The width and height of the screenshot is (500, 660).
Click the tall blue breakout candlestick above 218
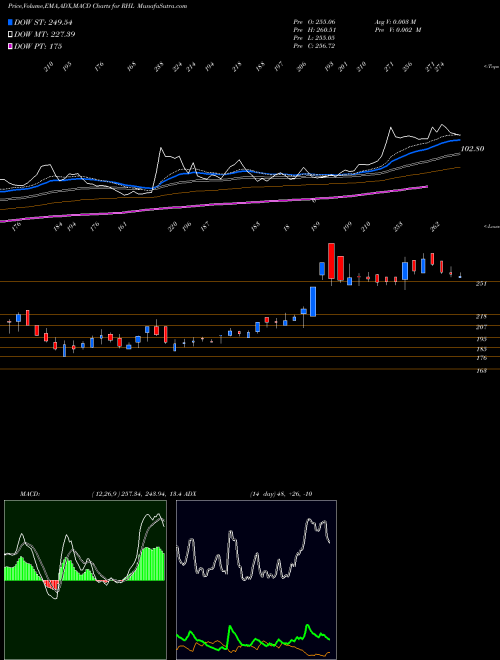(313, 301)
